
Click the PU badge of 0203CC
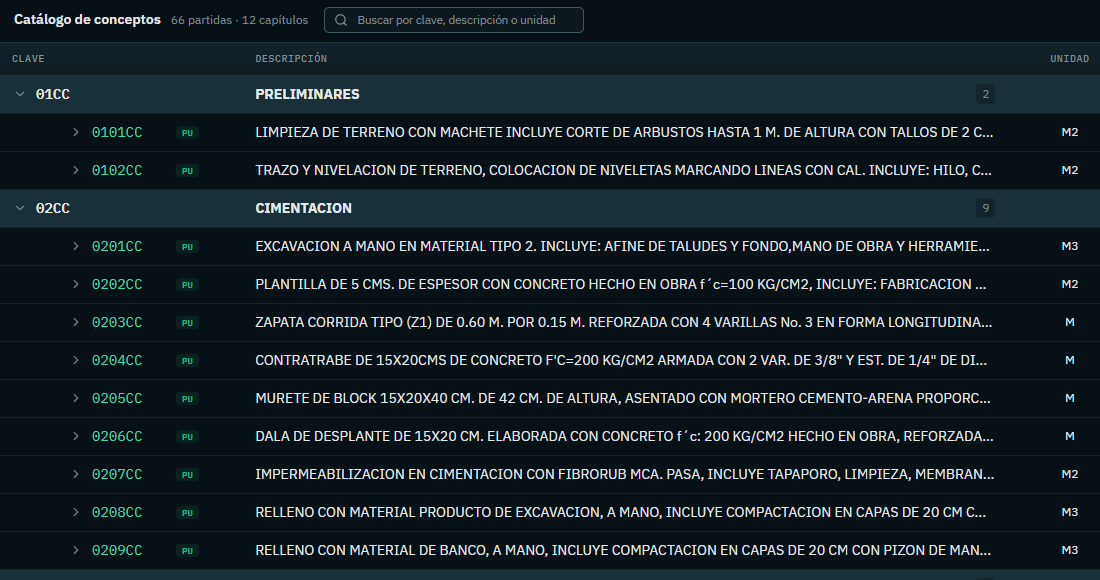(187, 323)
